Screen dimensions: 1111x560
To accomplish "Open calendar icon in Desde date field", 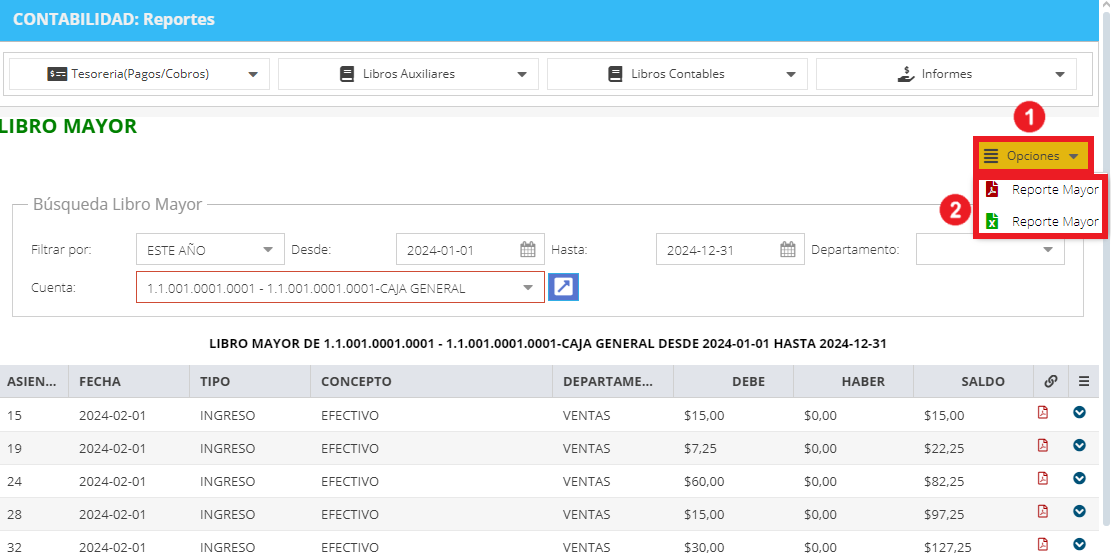I will click(528, 250).
